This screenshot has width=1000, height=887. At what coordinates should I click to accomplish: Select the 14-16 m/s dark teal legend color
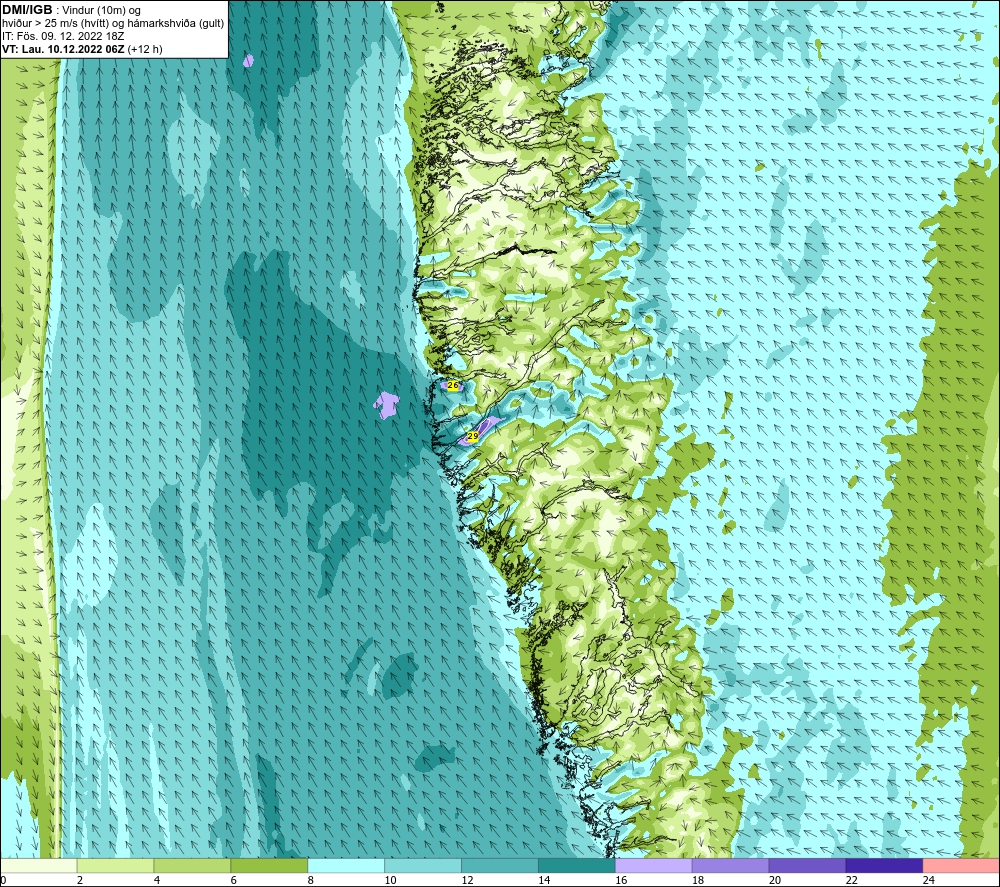coord(577,865)
